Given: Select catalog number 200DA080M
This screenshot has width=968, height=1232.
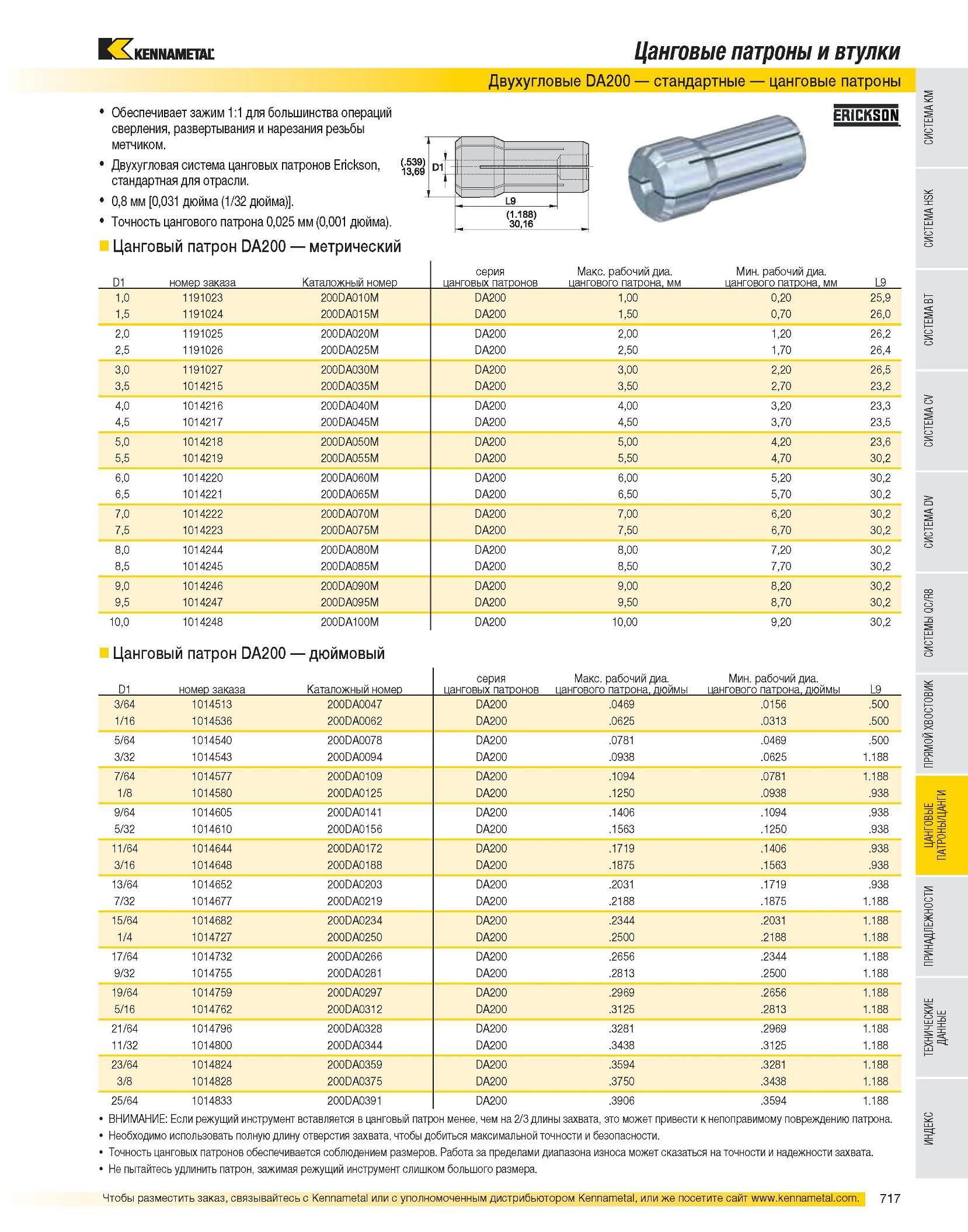Looking at the screenshot, I should (349, 550).
